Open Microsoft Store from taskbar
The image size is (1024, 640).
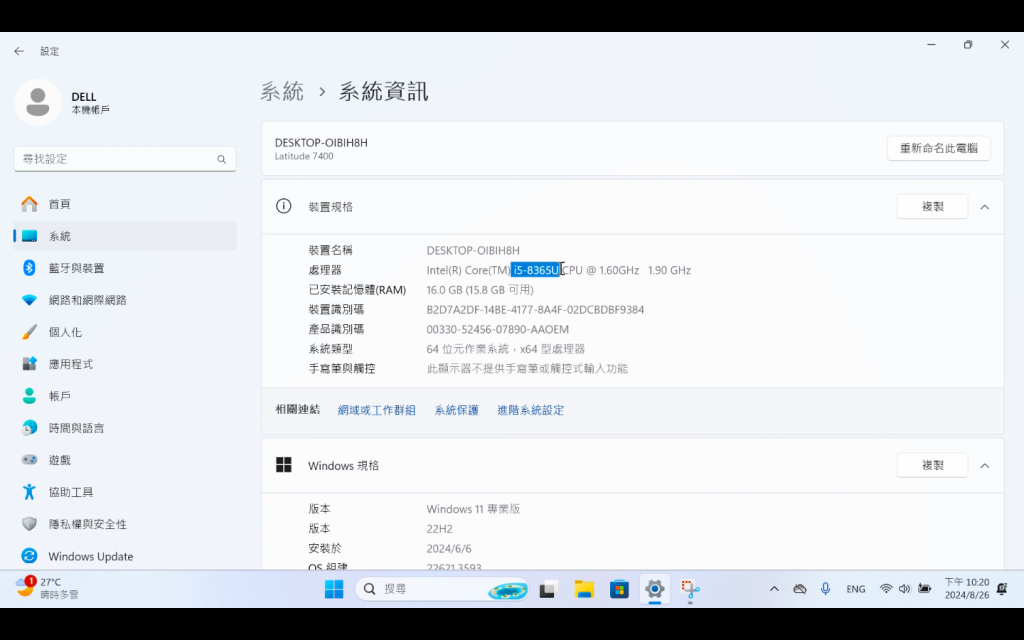619,589
